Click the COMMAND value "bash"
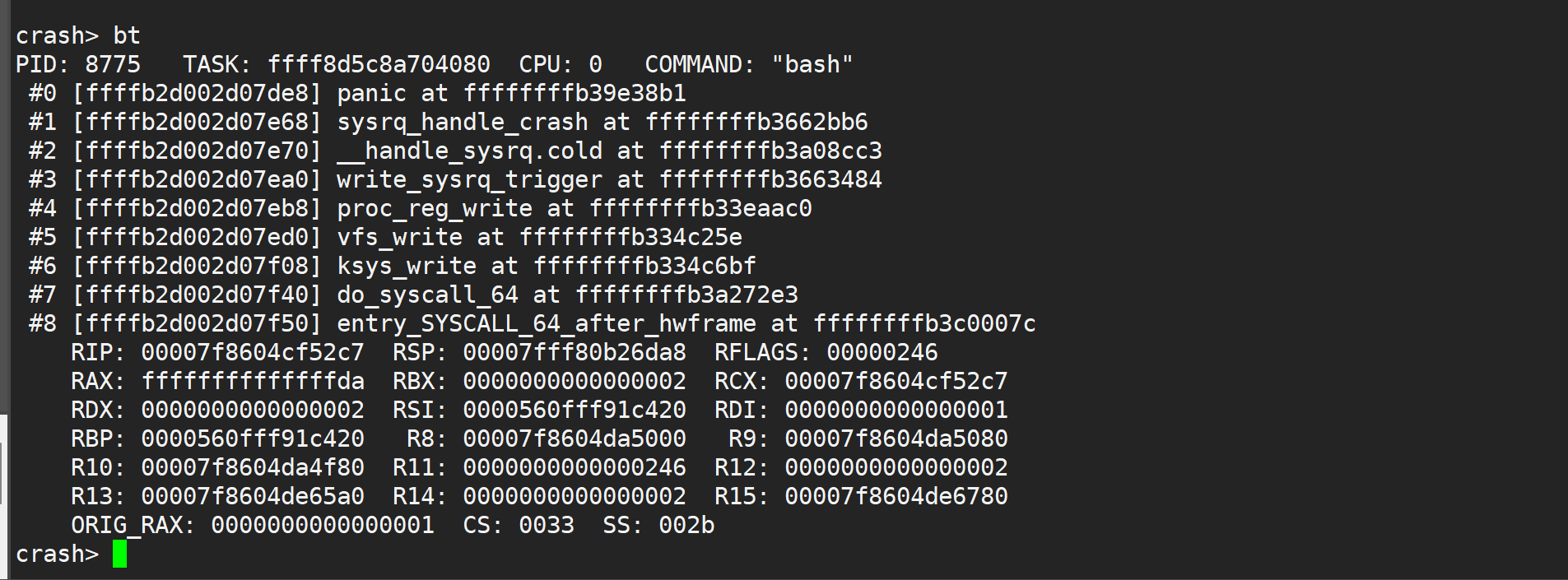 [x=812, y=64]
